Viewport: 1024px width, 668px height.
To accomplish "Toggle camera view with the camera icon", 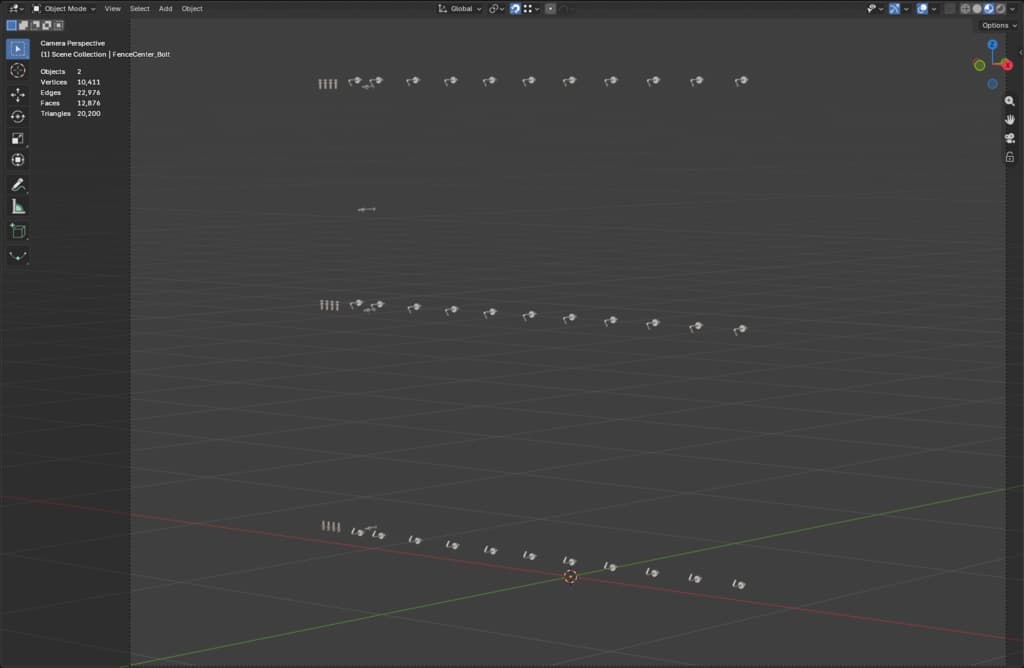I will [1010, 138].
